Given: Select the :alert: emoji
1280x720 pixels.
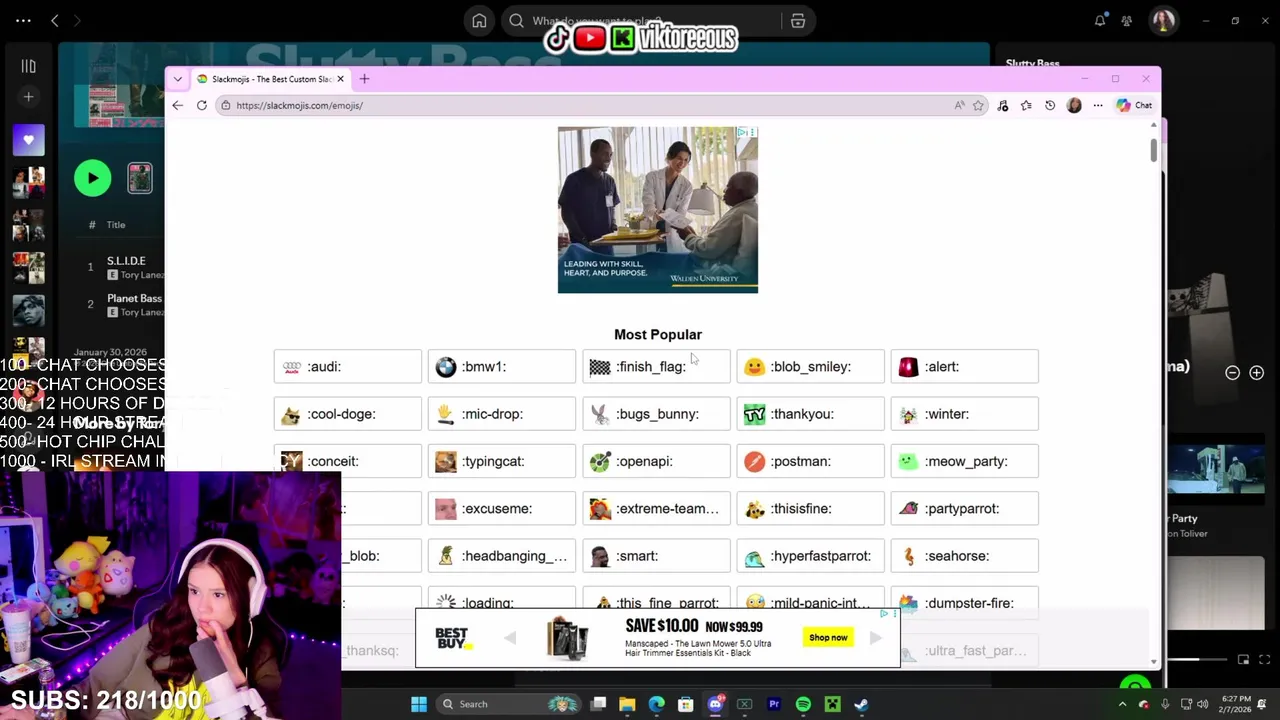Looking at the screenshot, I should pos(965,367).
